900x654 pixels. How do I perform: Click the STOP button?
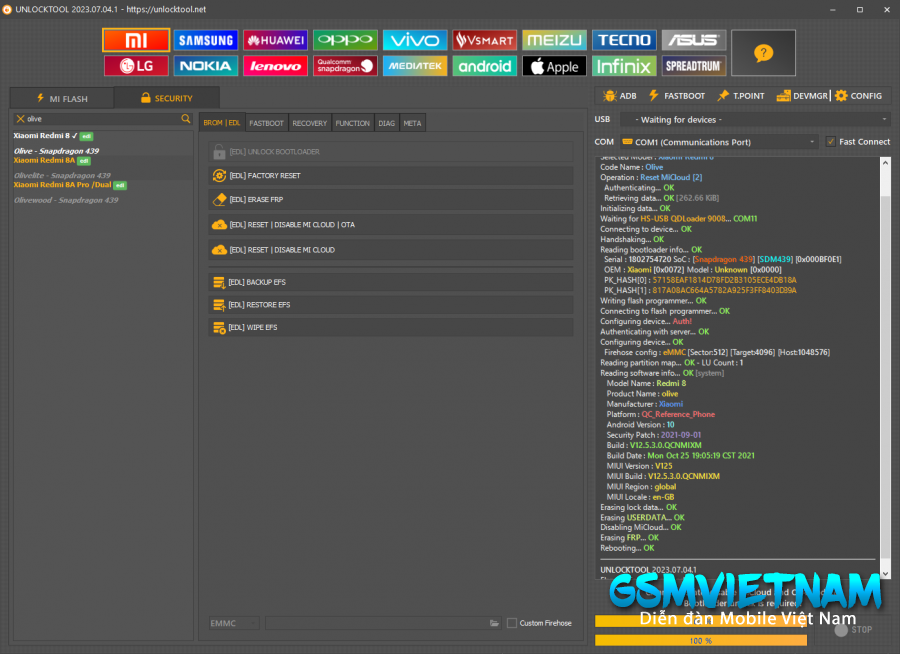tap(854, 630)
